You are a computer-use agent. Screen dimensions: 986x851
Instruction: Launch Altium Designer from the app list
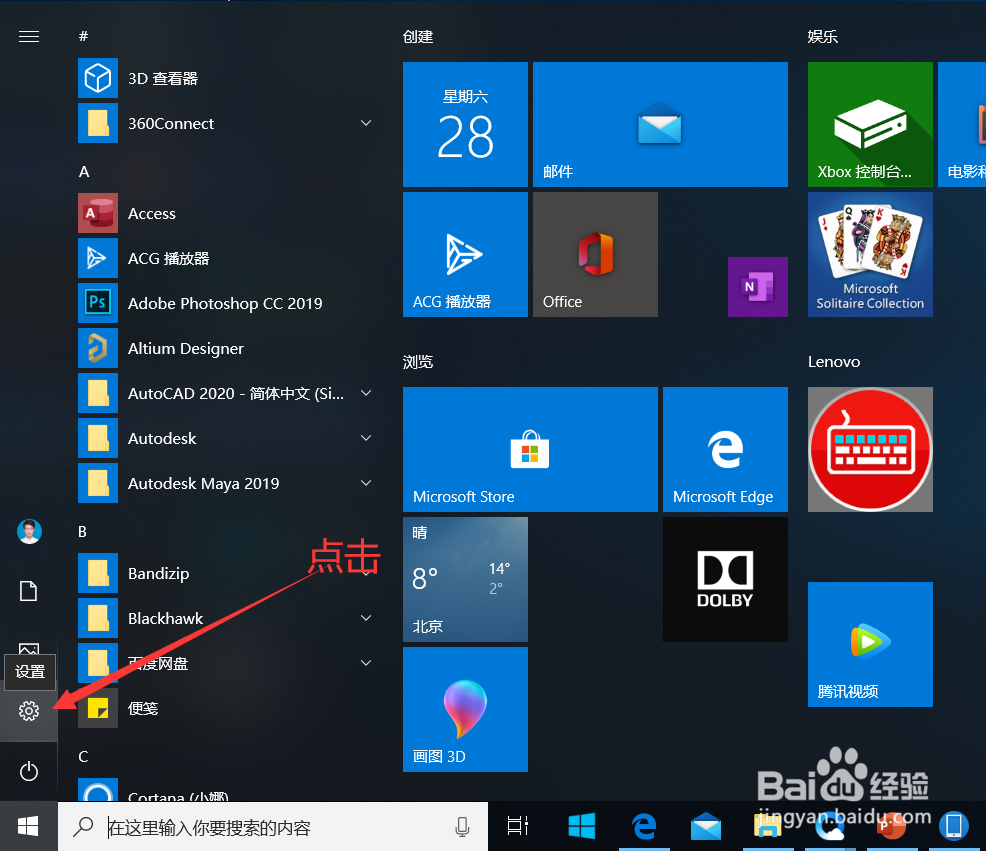[185, 348]
